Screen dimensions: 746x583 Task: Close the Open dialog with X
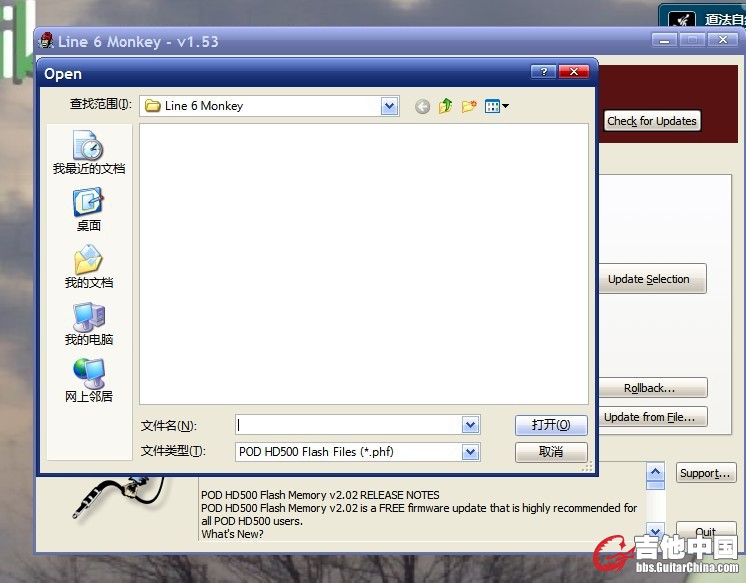pyautogui.click(x=574, y=72)
